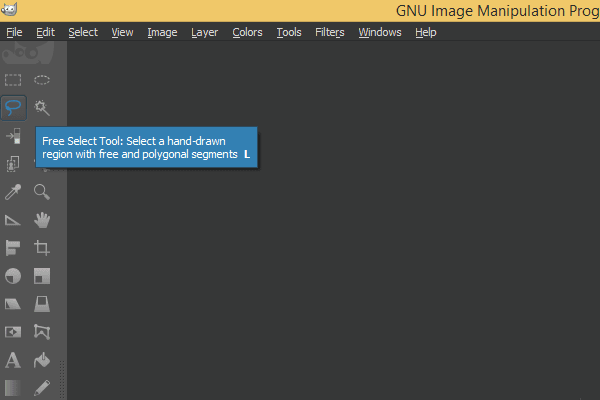Choose the Pencil tool

[42, 388]
